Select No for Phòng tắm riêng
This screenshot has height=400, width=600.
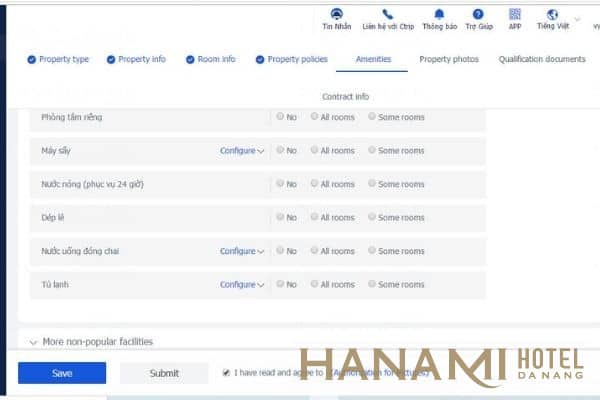(280, 116)
